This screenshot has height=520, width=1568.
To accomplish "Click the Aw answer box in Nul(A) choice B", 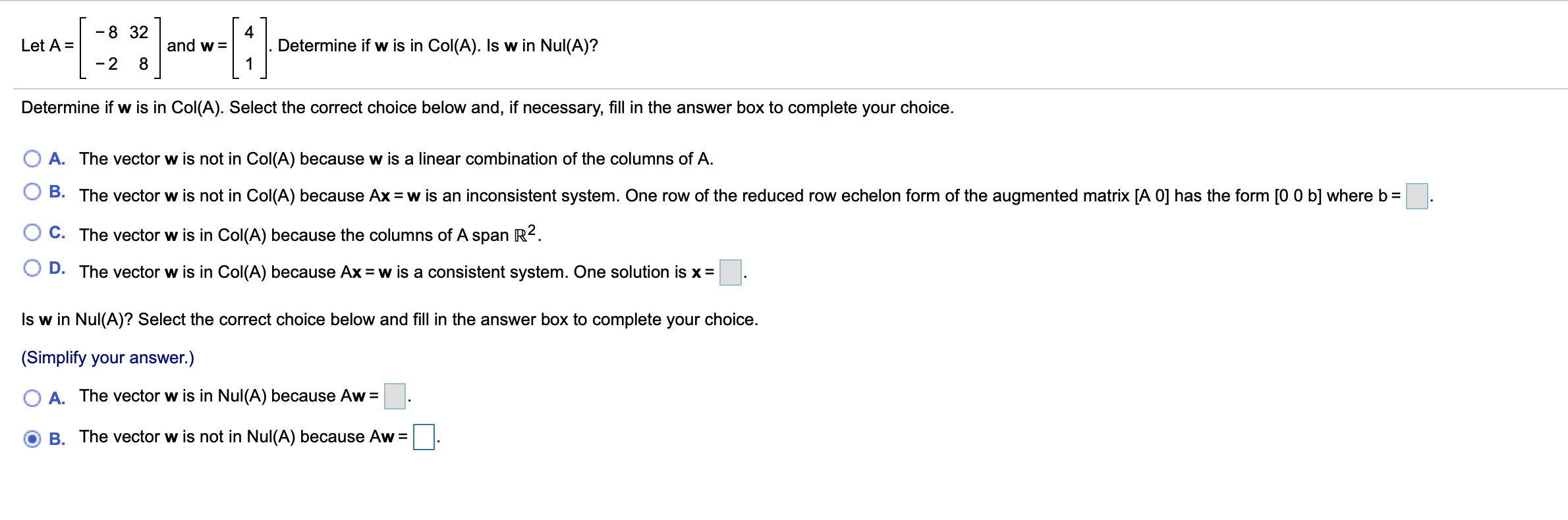I will (x=424, y=436).
